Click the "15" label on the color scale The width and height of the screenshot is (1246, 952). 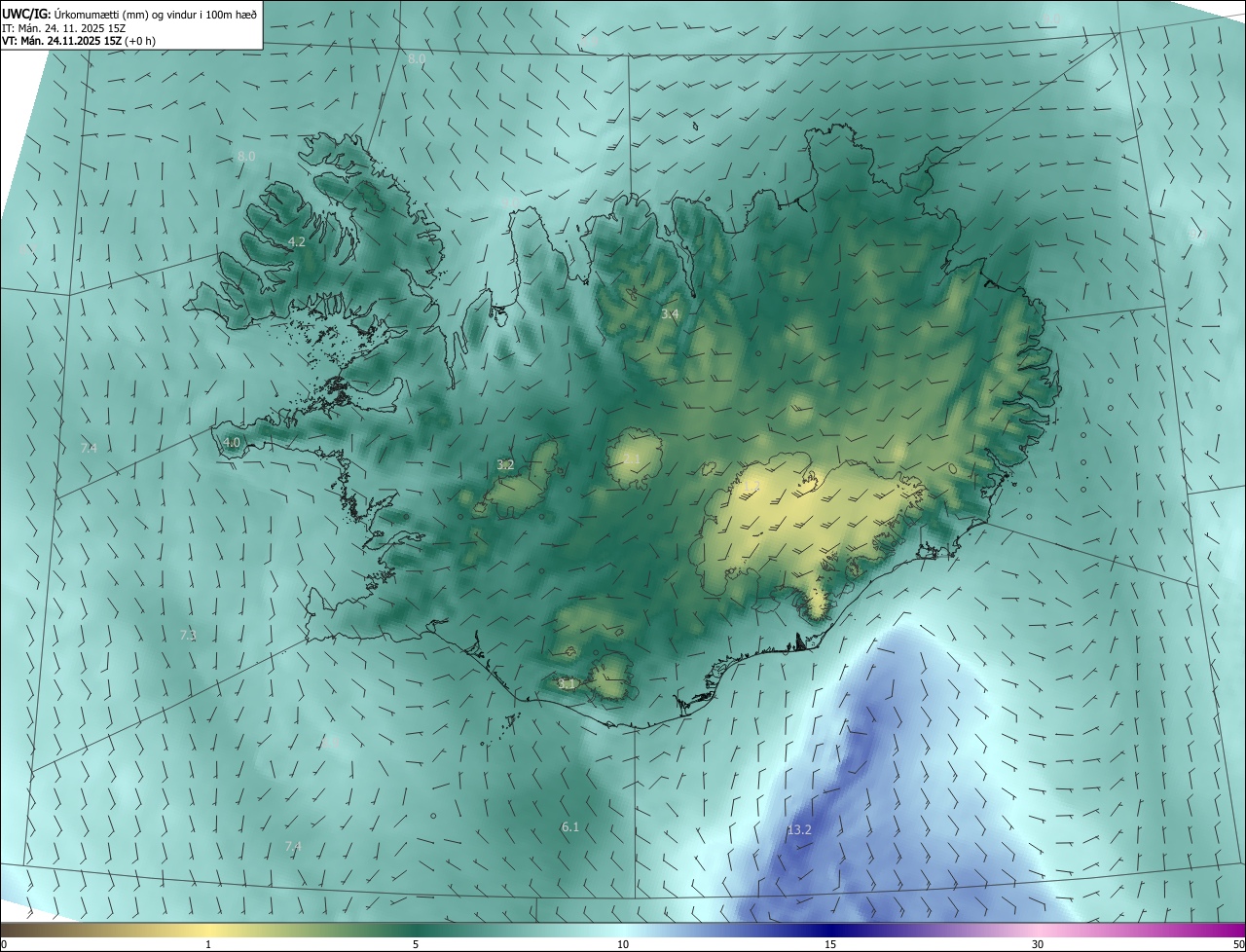(x=830, y=944)
